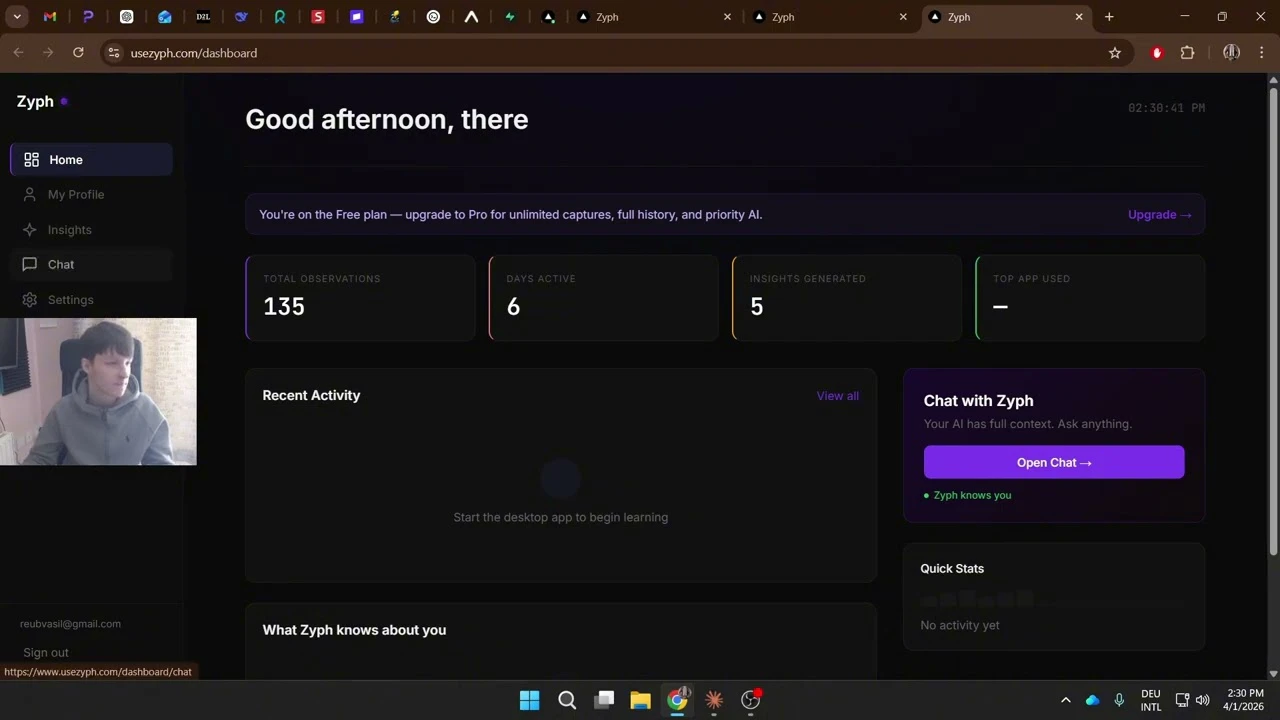Reload the current page

pos(78,53)
